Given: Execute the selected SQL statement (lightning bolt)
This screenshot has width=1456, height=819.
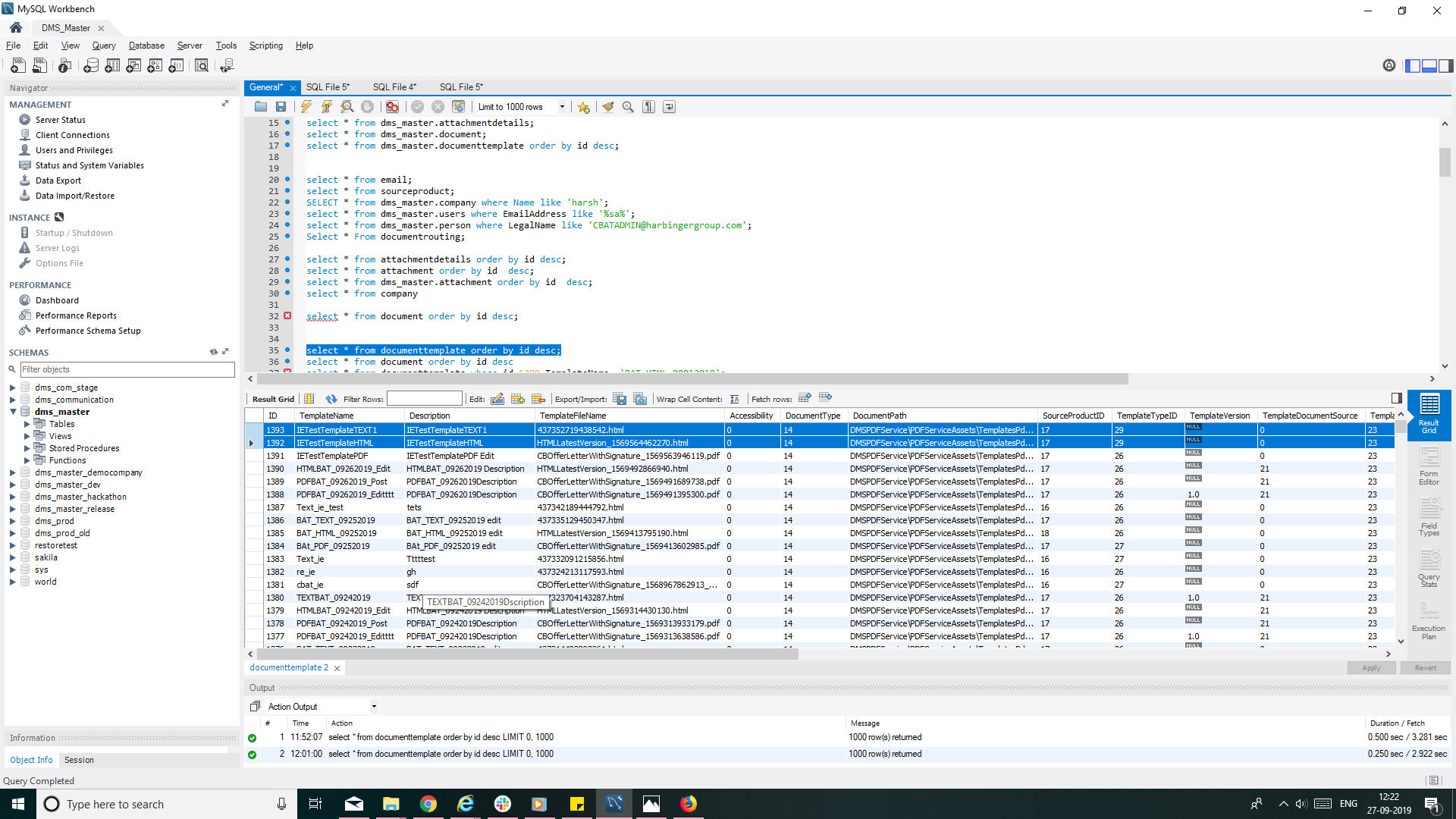Looking at the screenshot, I should coord(306,107).
